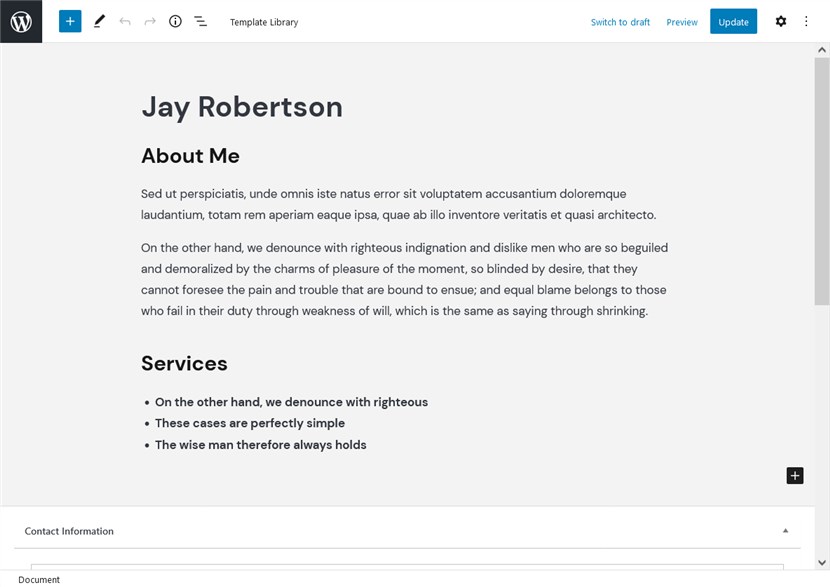
Task: Click the WordPress logo icon
Action: [x=21, y=21]
